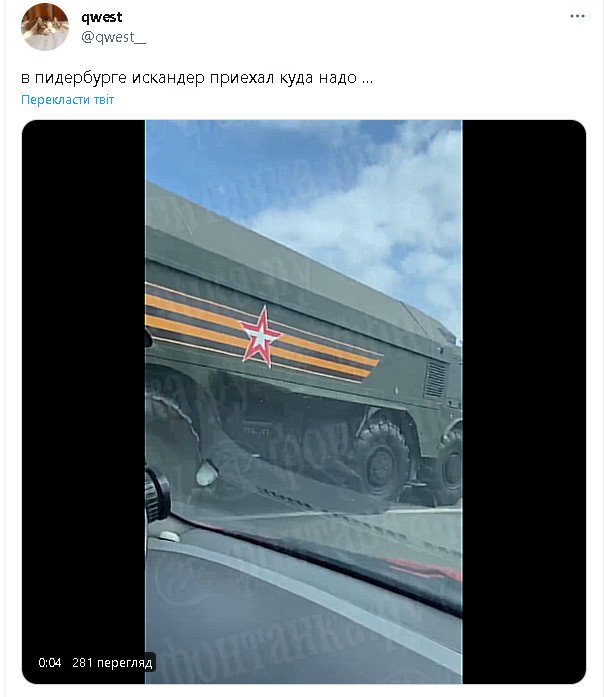Image resolution: width=604 pixels, height=697 pixels.
Task: Click the car side mirror in video
Action: (x=157, y=496)
